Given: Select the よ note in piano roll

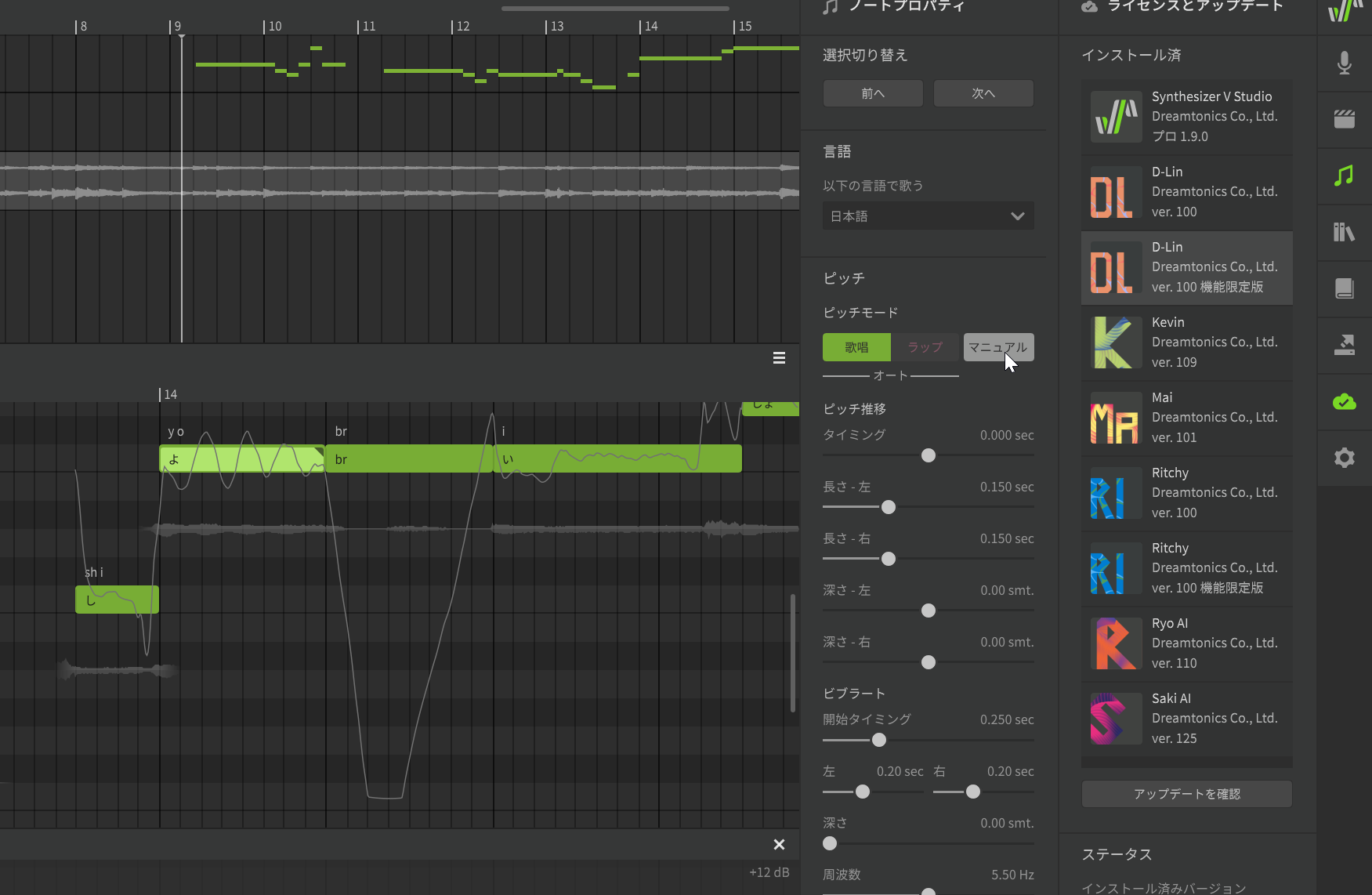Looking at the screenshot, I should pyautogui.click(x=242, y=459).
